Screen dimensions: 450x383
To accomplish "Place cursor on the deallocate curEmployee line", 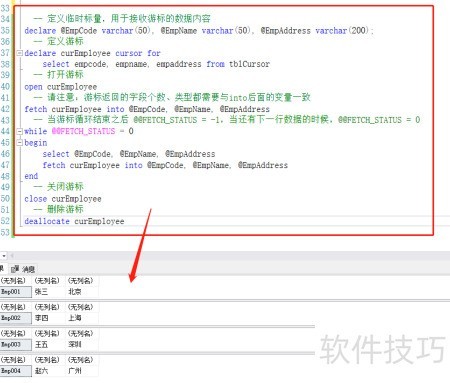I will (74, 221).
